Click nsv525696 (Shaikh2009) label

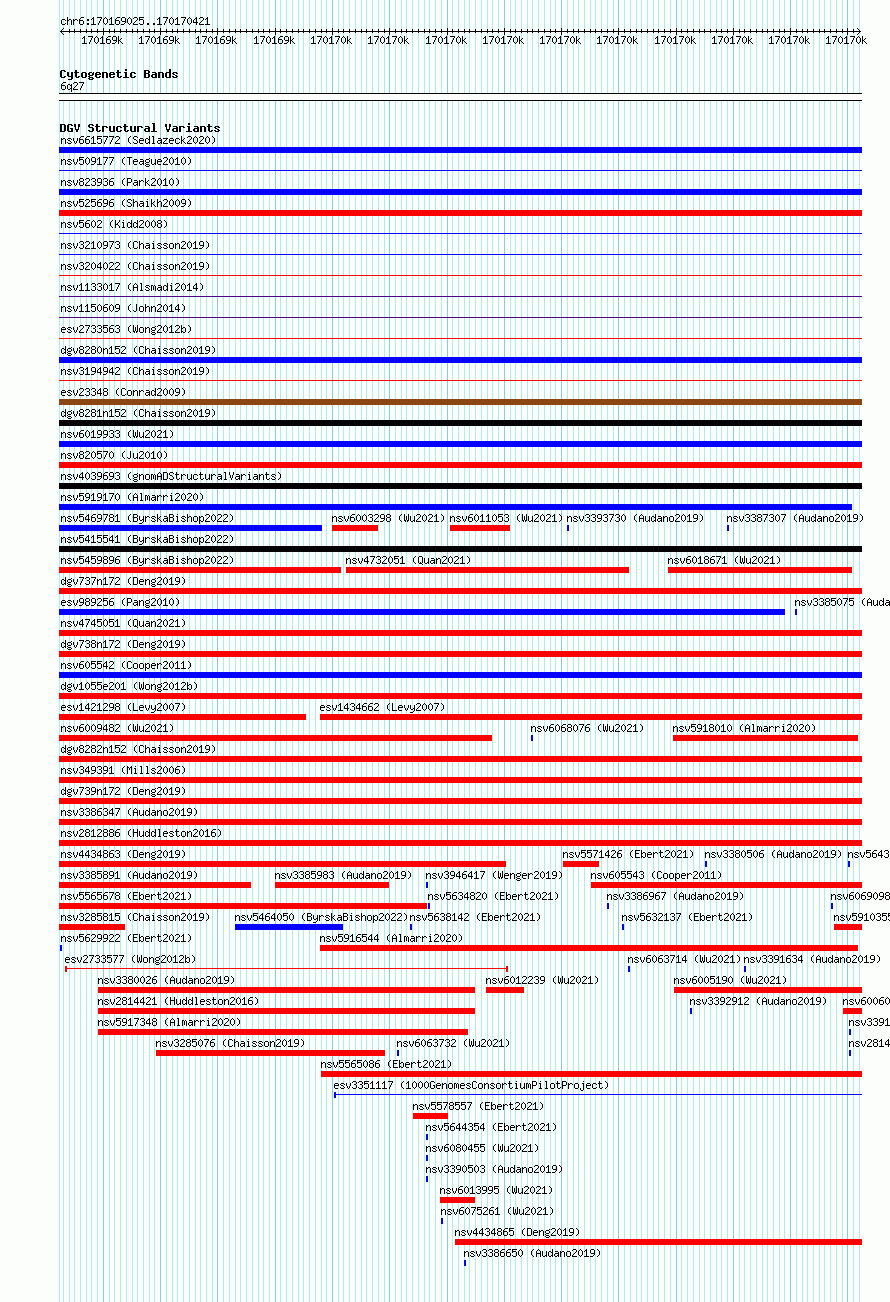click(x=125, y=203)
